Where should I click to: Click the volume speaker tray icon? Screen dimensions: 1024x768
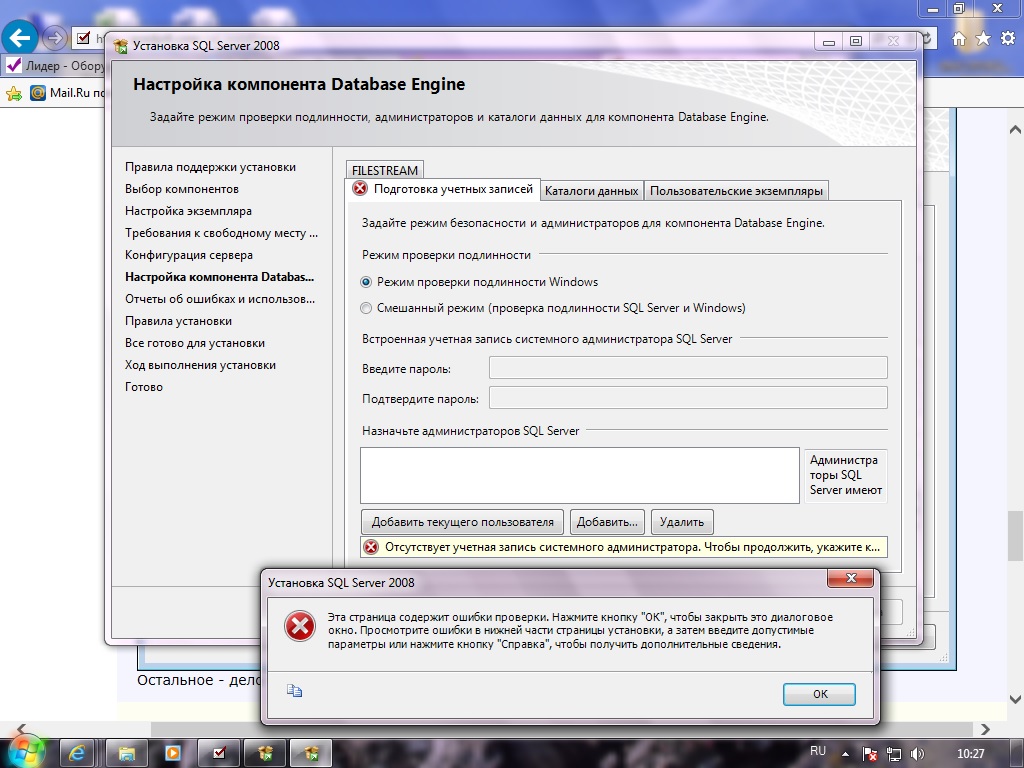coord(918,754)
